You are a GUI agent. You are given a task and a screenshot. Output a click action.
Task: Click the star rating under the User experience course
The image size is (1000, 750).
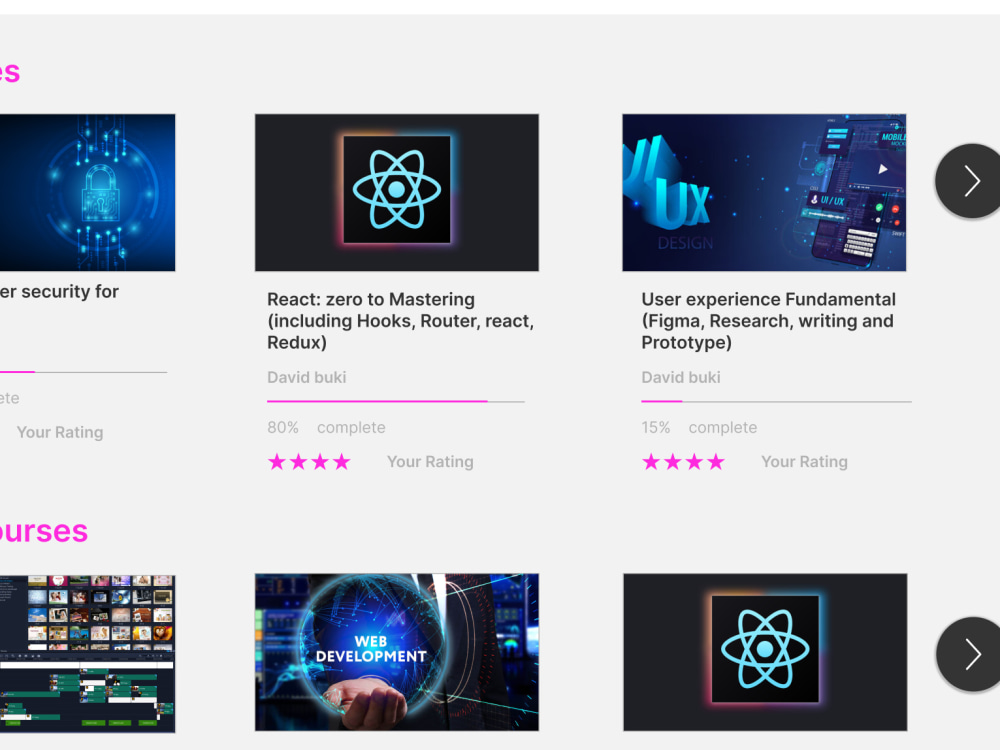[x=683, y=462]
